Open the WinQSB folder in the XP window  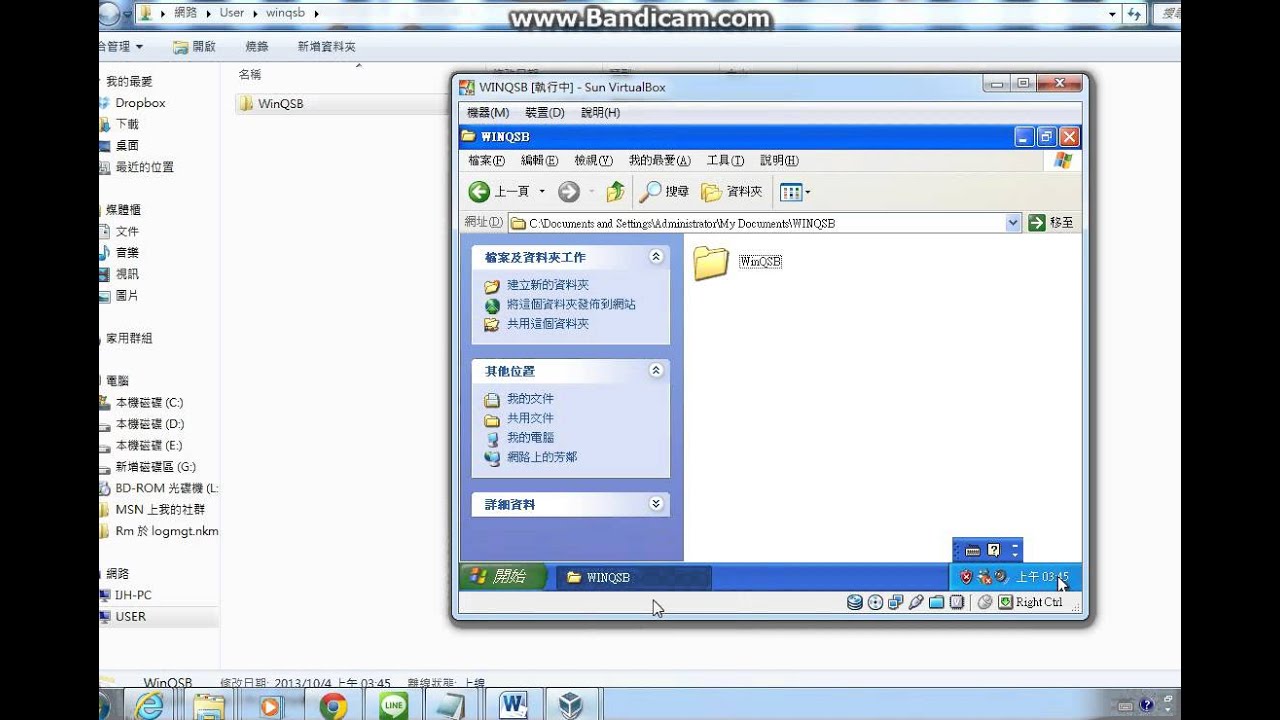coord(738,262)
